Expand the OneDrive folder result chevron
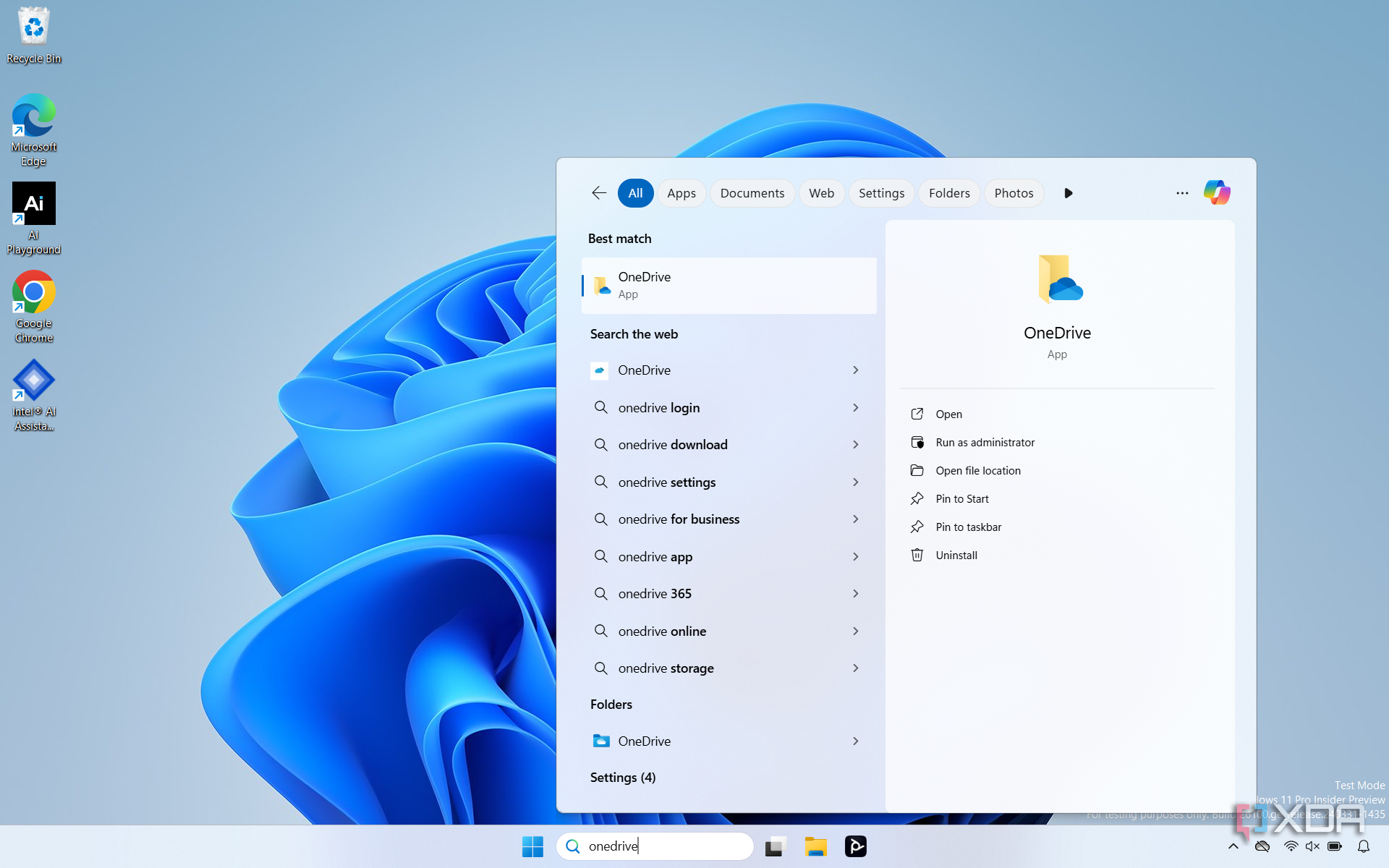Screen dimensions: 1389x868 [856, 741]
